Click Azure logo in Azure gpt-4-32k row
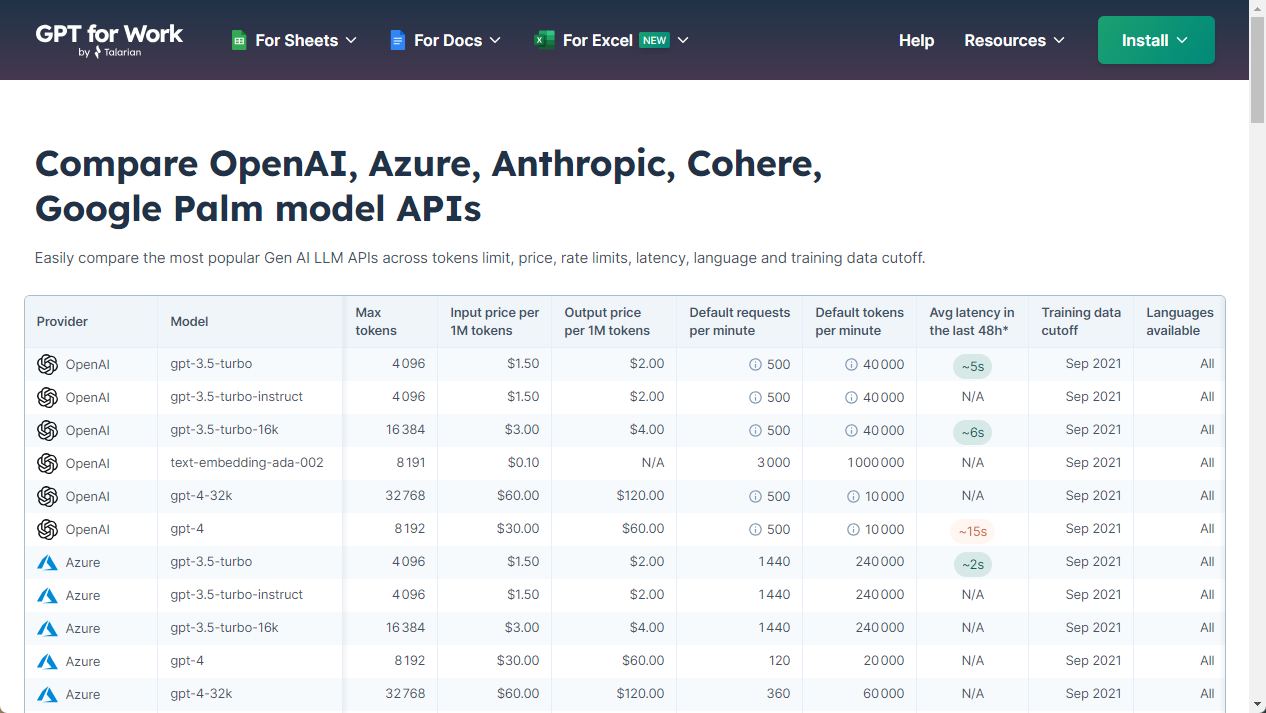The height and width of the screenshot is (713, 1266). pos(47,694)
